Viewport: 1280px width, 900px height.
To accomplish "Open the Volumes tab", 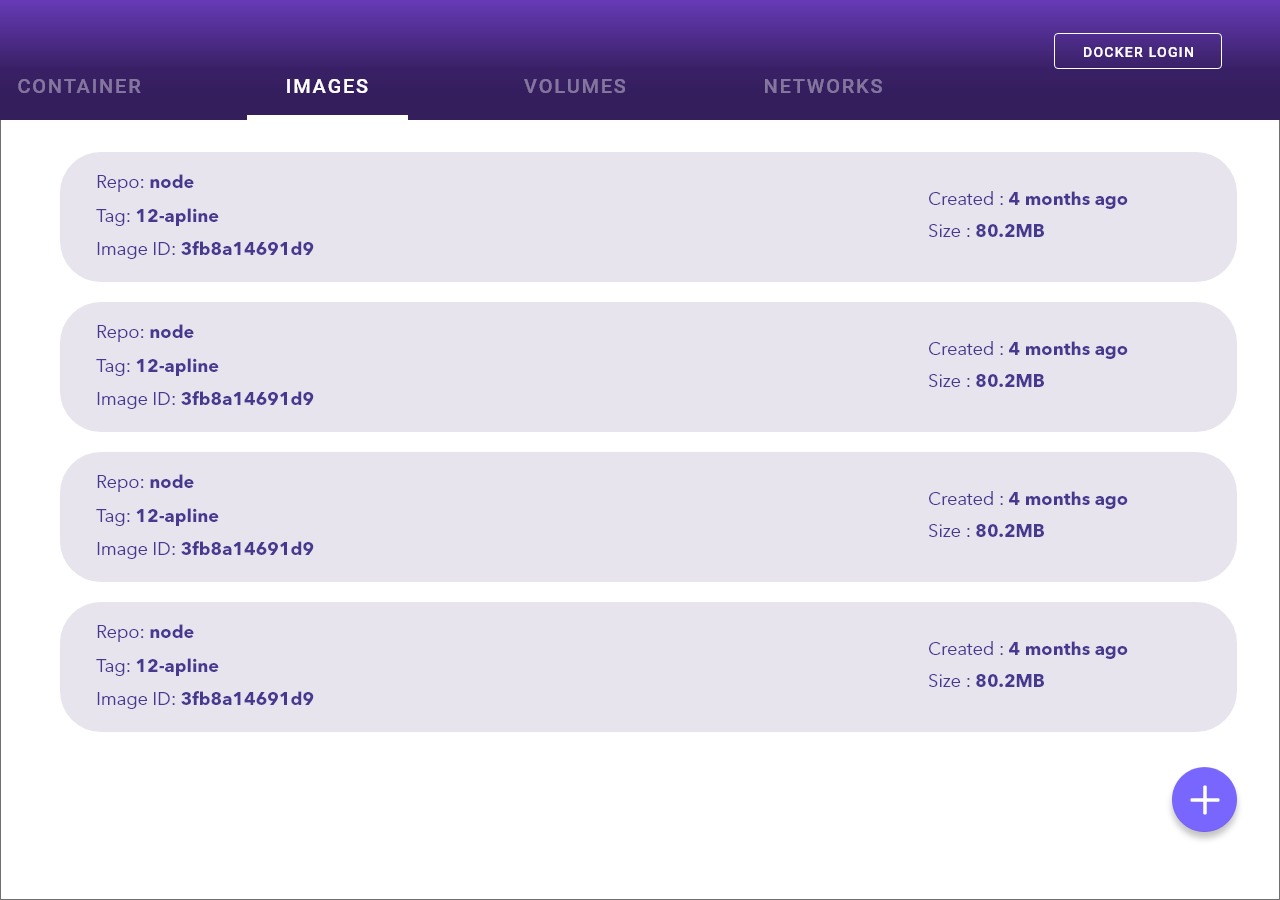I will 575,87.
